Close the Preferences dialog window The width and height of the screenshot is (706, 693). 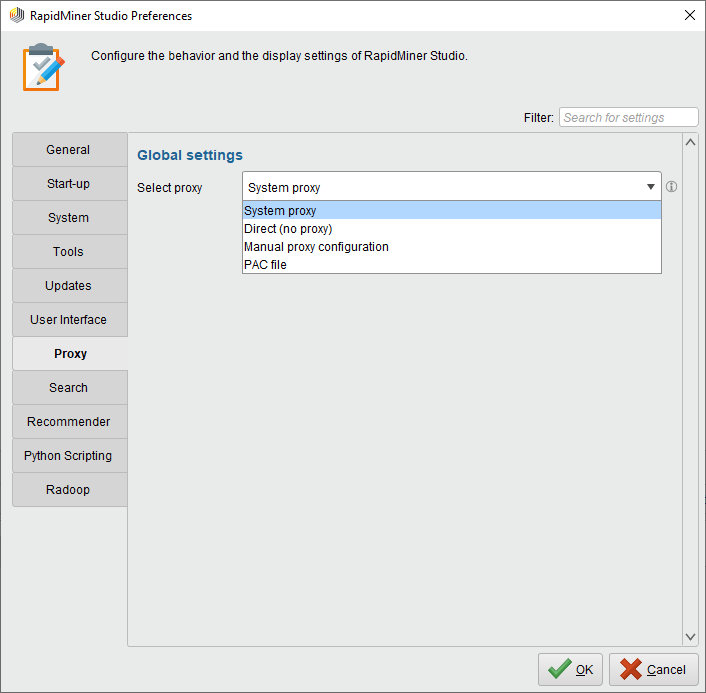pyautogui.click(x=689, y=15)
